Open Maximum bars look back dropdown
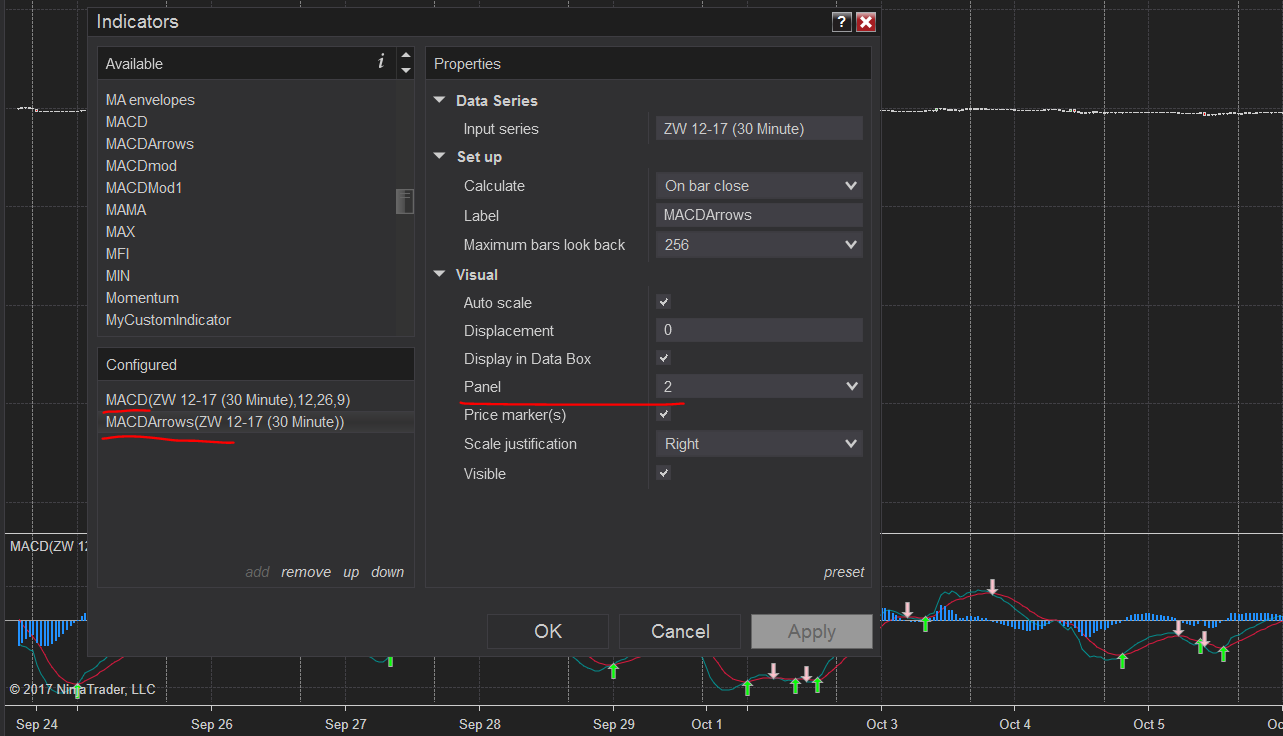The height and width of the screenshot is (736, 1283). point(759,245)
